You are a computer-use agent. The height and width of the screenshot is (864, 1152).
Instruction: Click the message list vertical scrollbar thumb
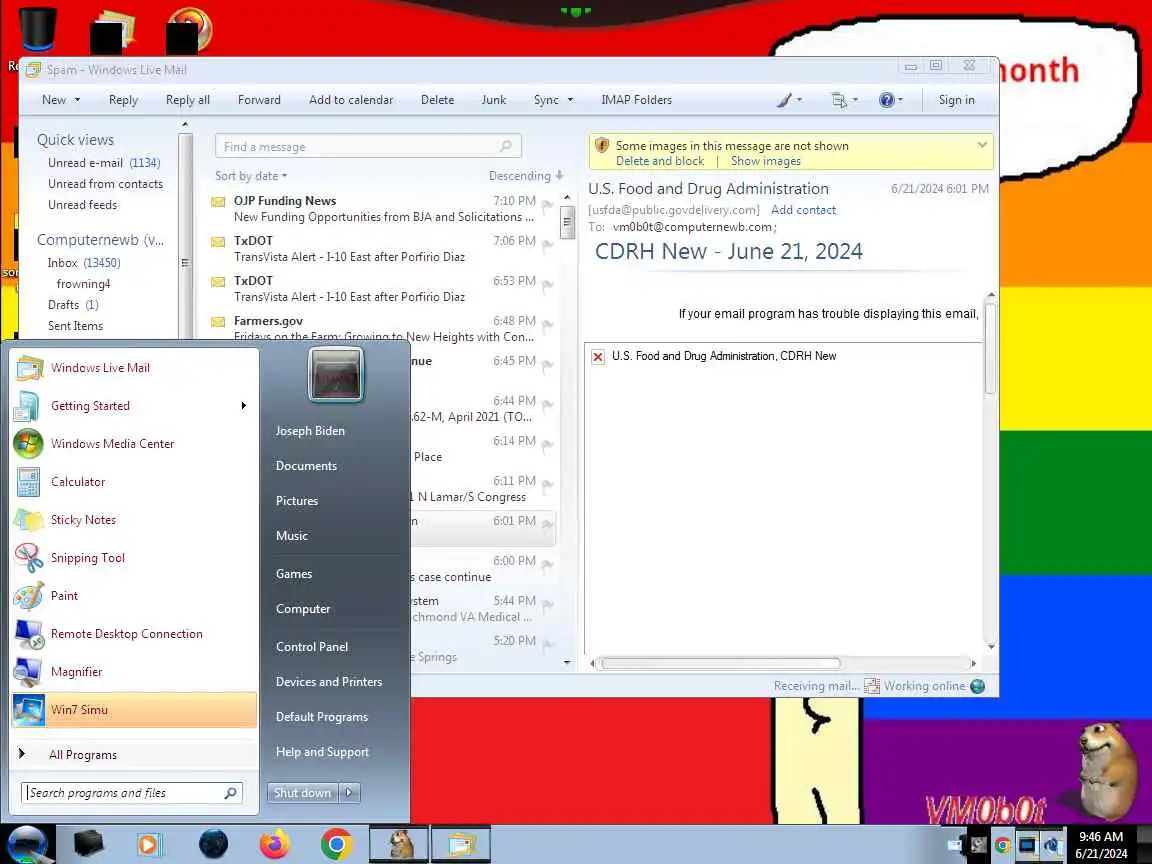tap(566, 223)
